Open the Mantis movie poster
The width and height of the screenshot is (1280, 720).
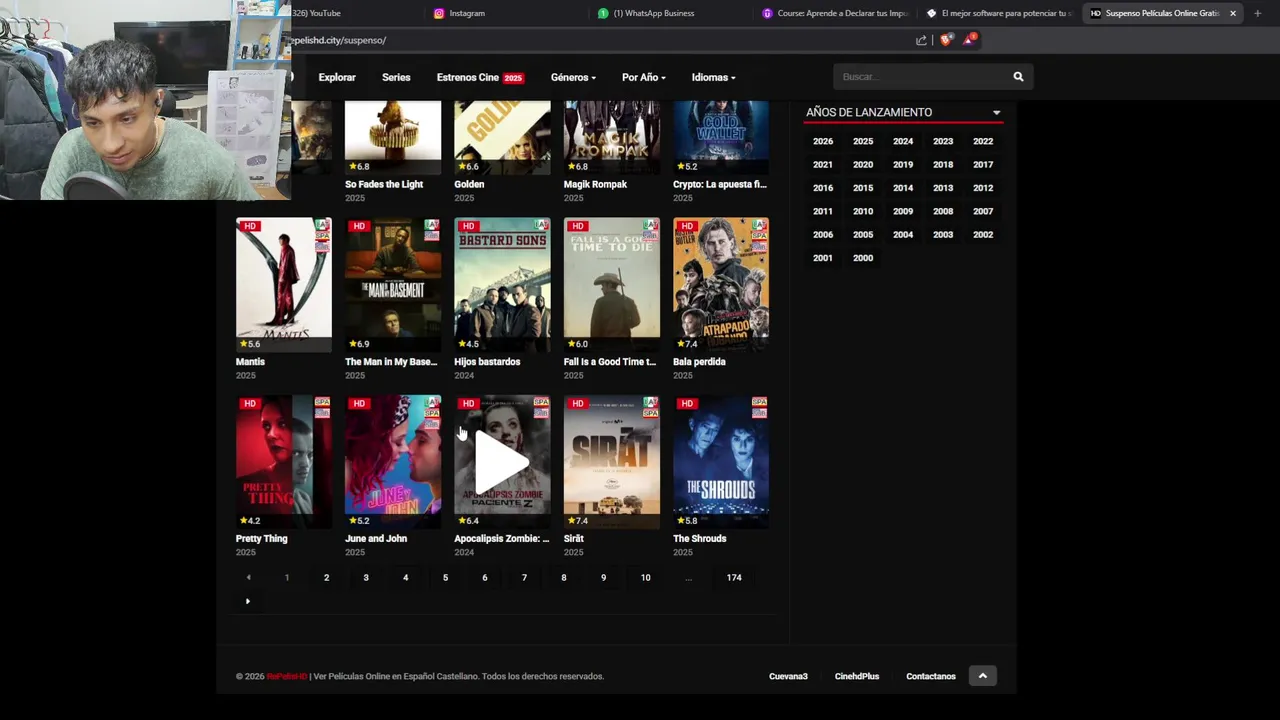(x=284, y=285)
